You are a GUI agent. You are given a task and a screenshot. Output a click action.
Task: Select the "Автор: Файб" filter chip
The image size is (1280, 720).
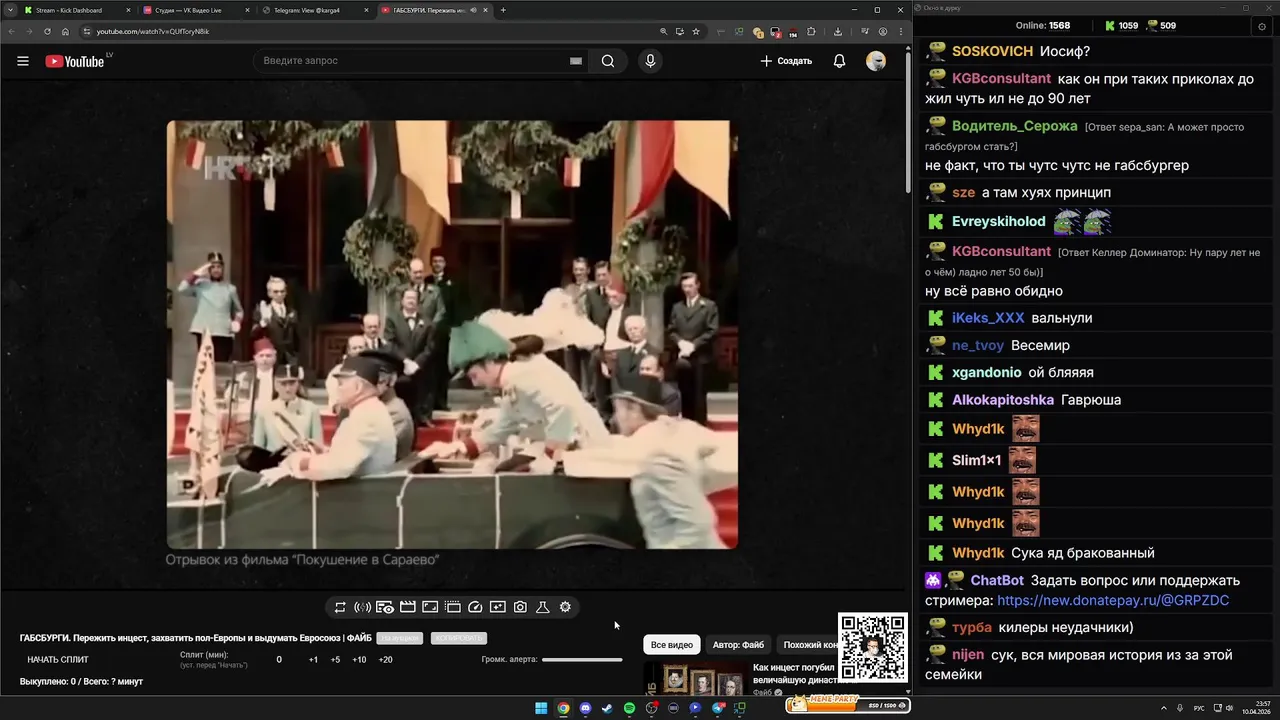[x=738, y=645]
